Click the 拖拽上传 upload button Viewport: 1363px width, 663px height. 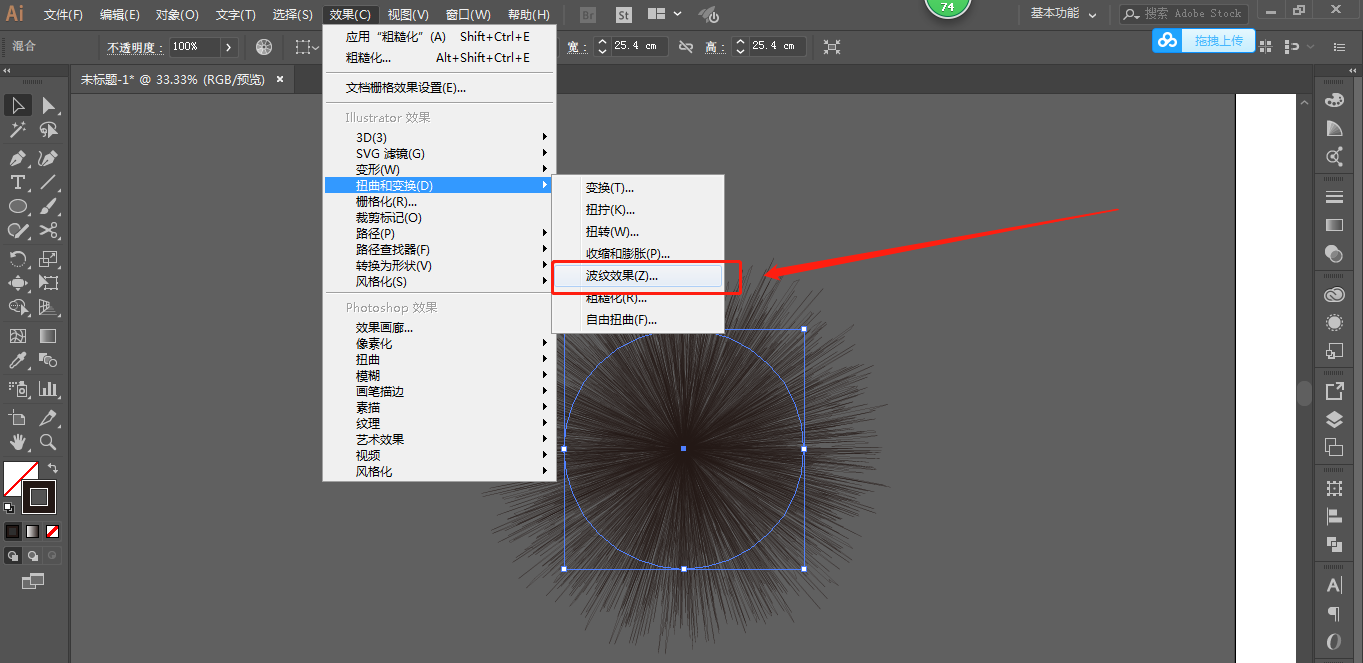1203,40
